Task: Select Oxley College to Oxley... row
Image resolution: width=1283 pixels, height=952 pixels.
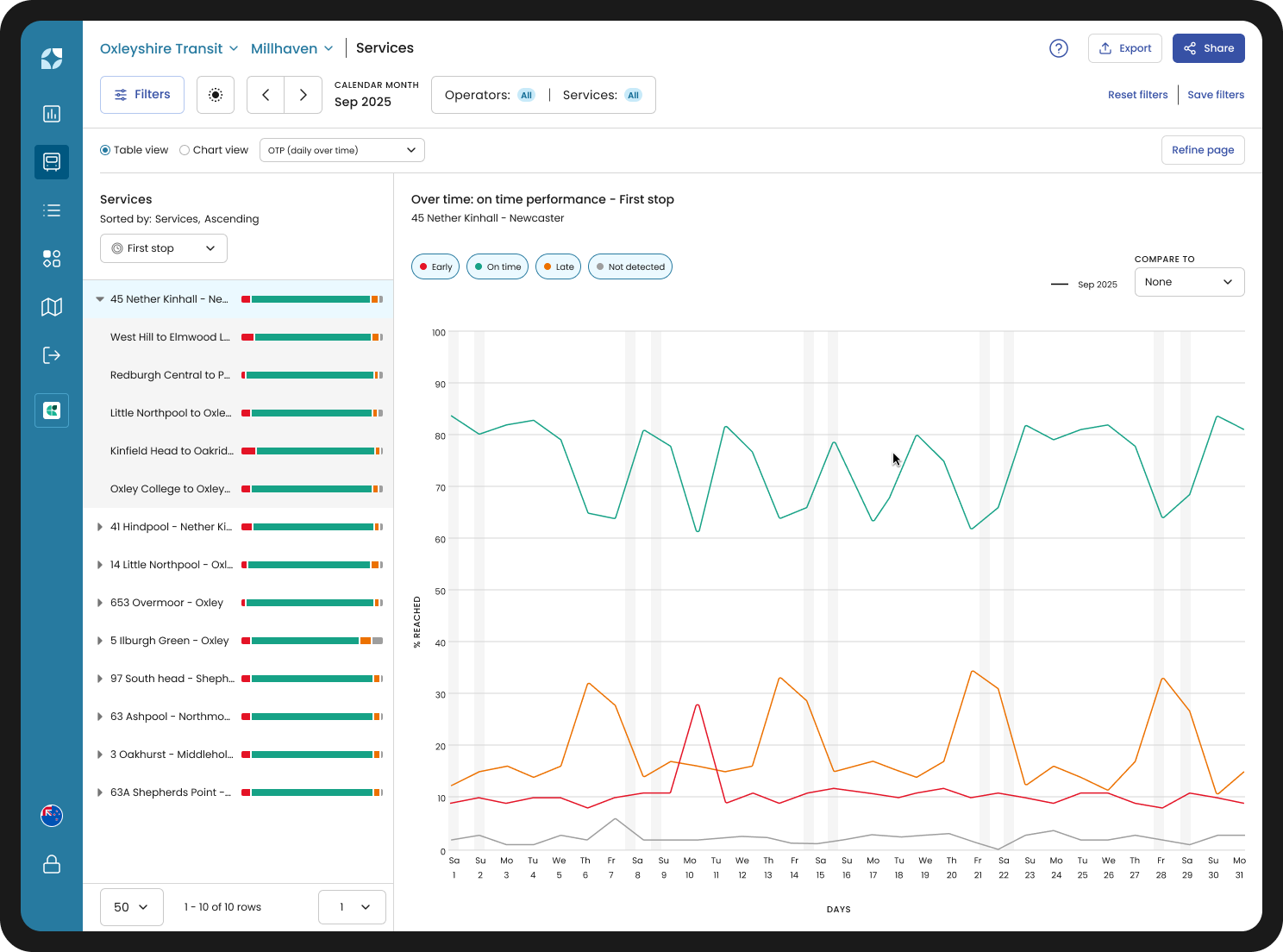Action: pyautogui.click(x=238, y=489)
